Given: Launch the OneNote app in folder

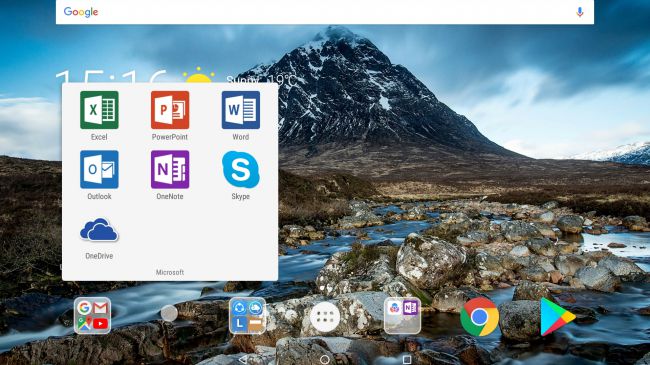Looking at the screenshot, I should [170, 169].
